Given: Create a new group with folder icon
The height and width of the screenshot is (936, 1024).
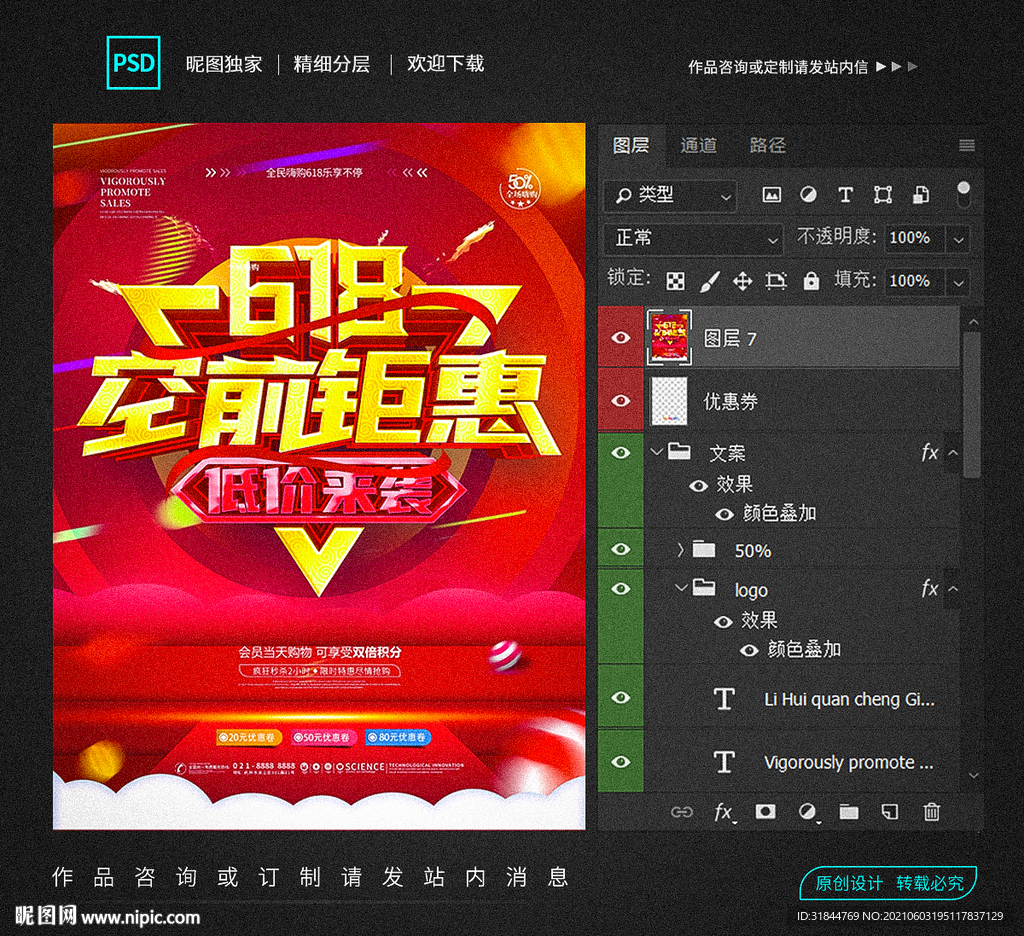Looking at the screenshot, I should pyautogui.click(x=849, y=812).
